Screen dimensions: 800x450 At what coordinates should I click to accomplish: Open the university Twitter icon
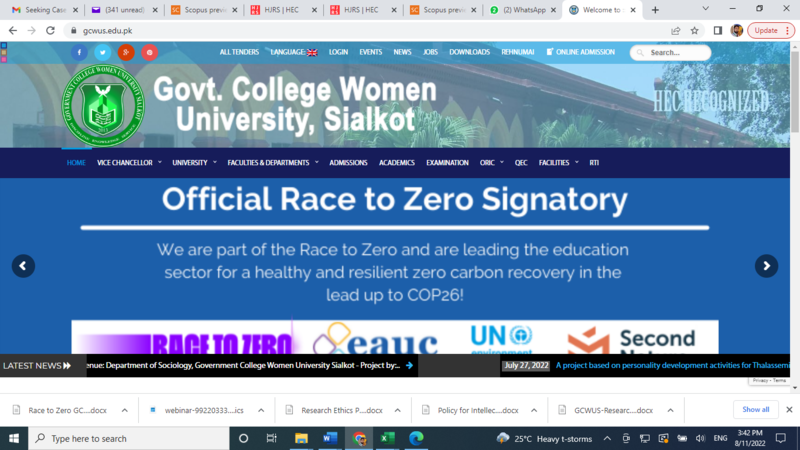tap(103, 52)
